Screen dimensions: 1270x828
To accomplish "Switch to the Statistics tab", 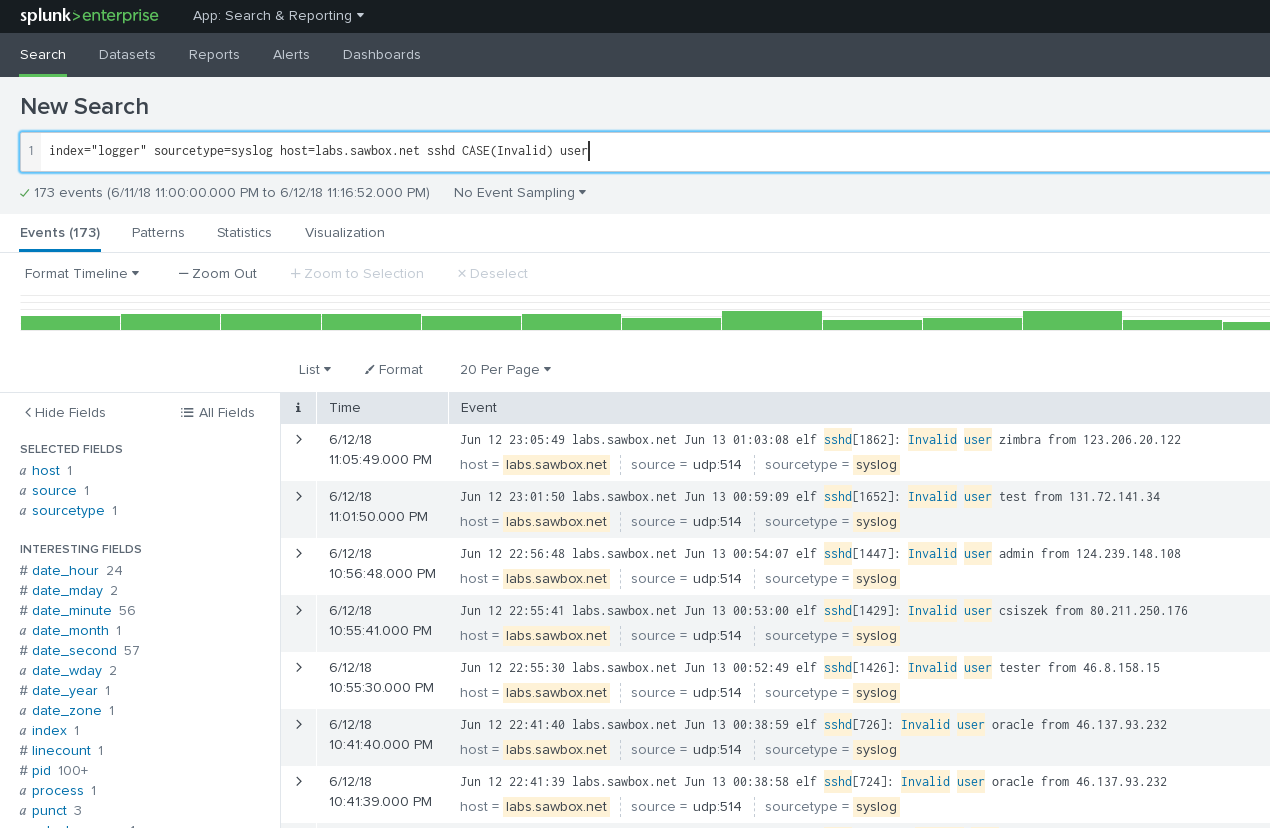I will [244, 233].
